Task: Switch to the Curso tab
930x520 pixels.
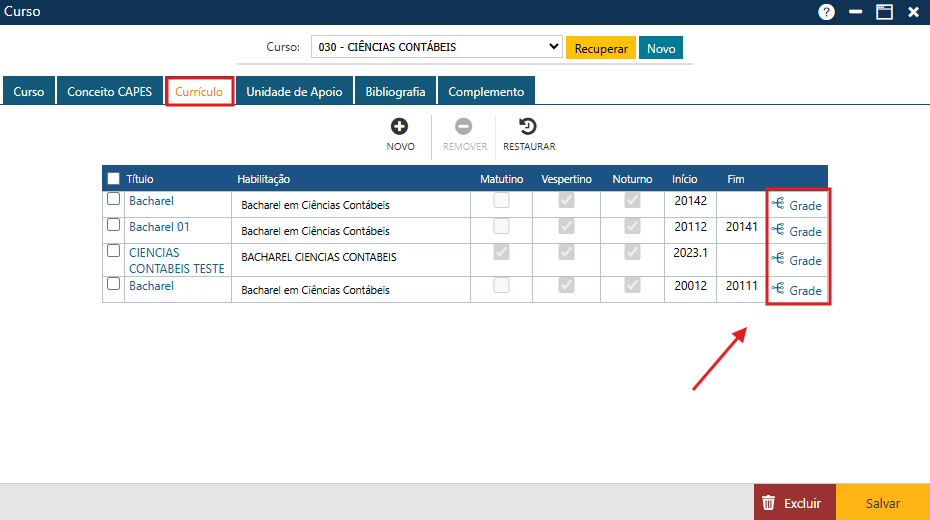Action: [28, 91]
